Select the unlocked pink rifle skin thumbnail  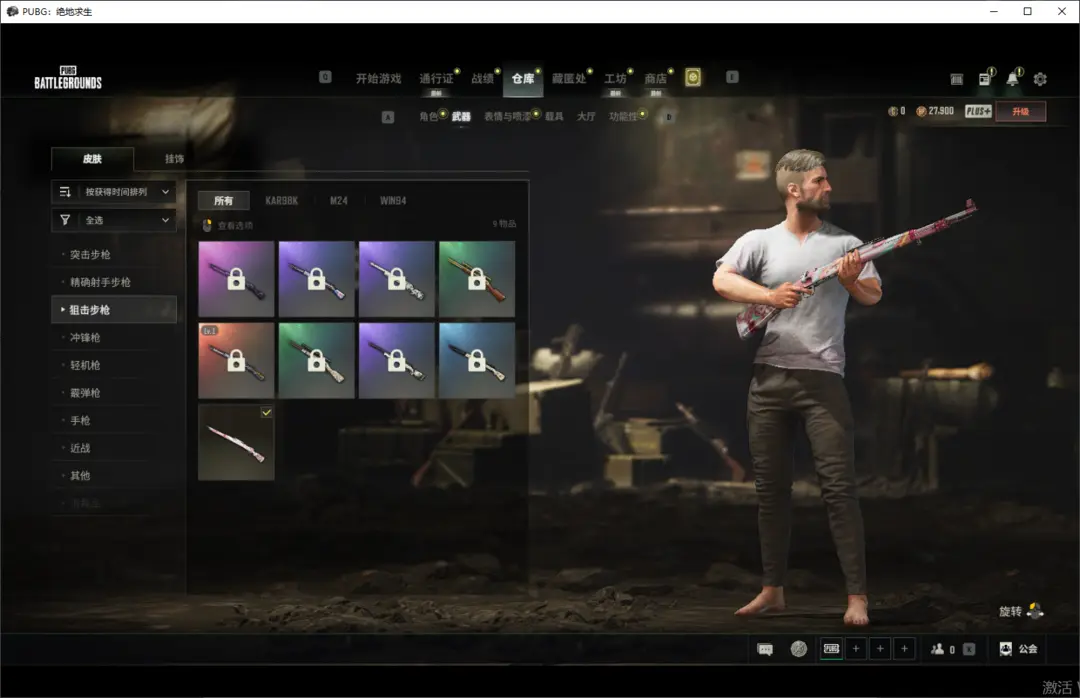click(236, 442)
